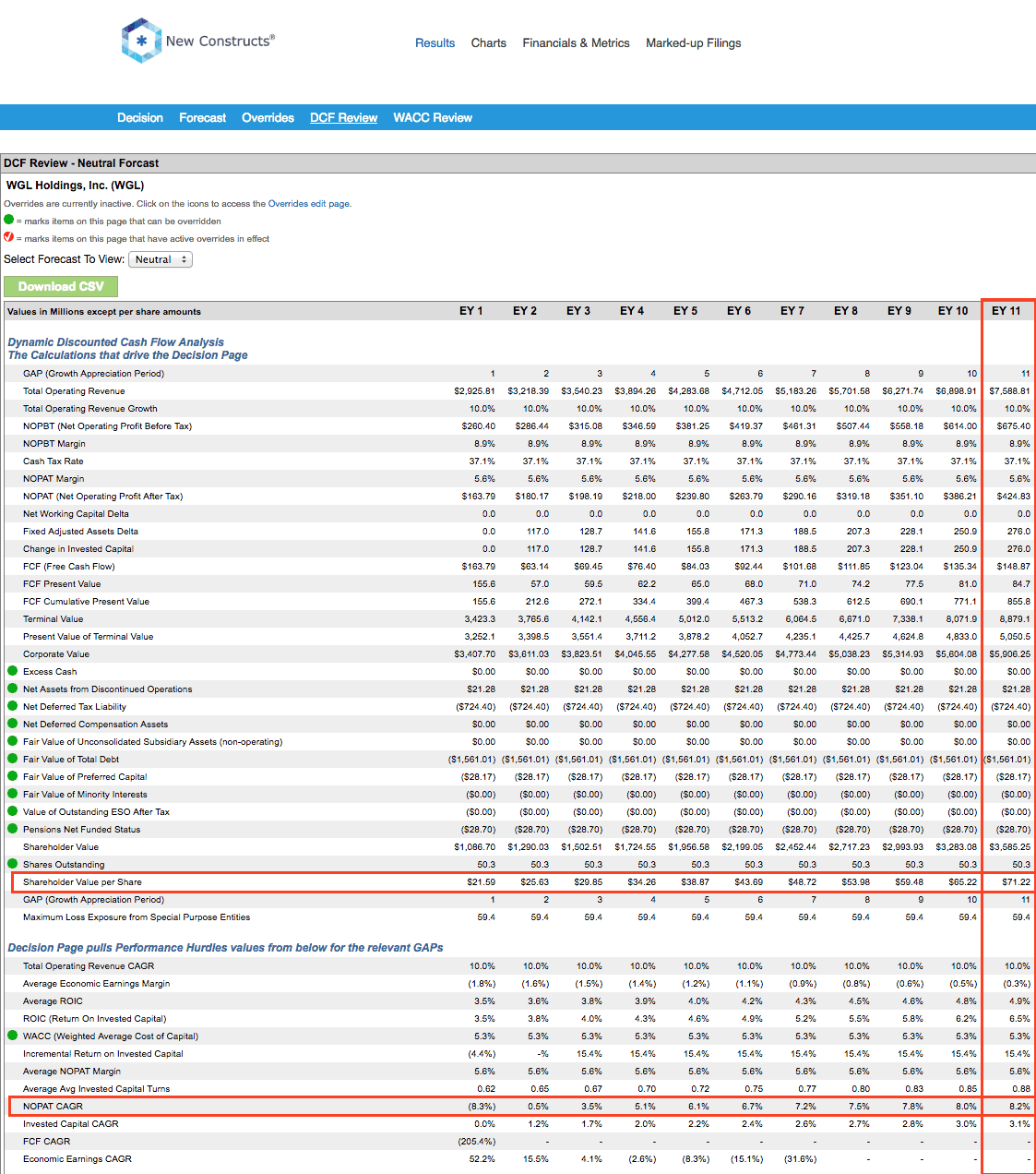Click the DCF Review - Neutral Forcast header
The height and width of the screenshot is (1174, 1036).
(x=81, y=162)
